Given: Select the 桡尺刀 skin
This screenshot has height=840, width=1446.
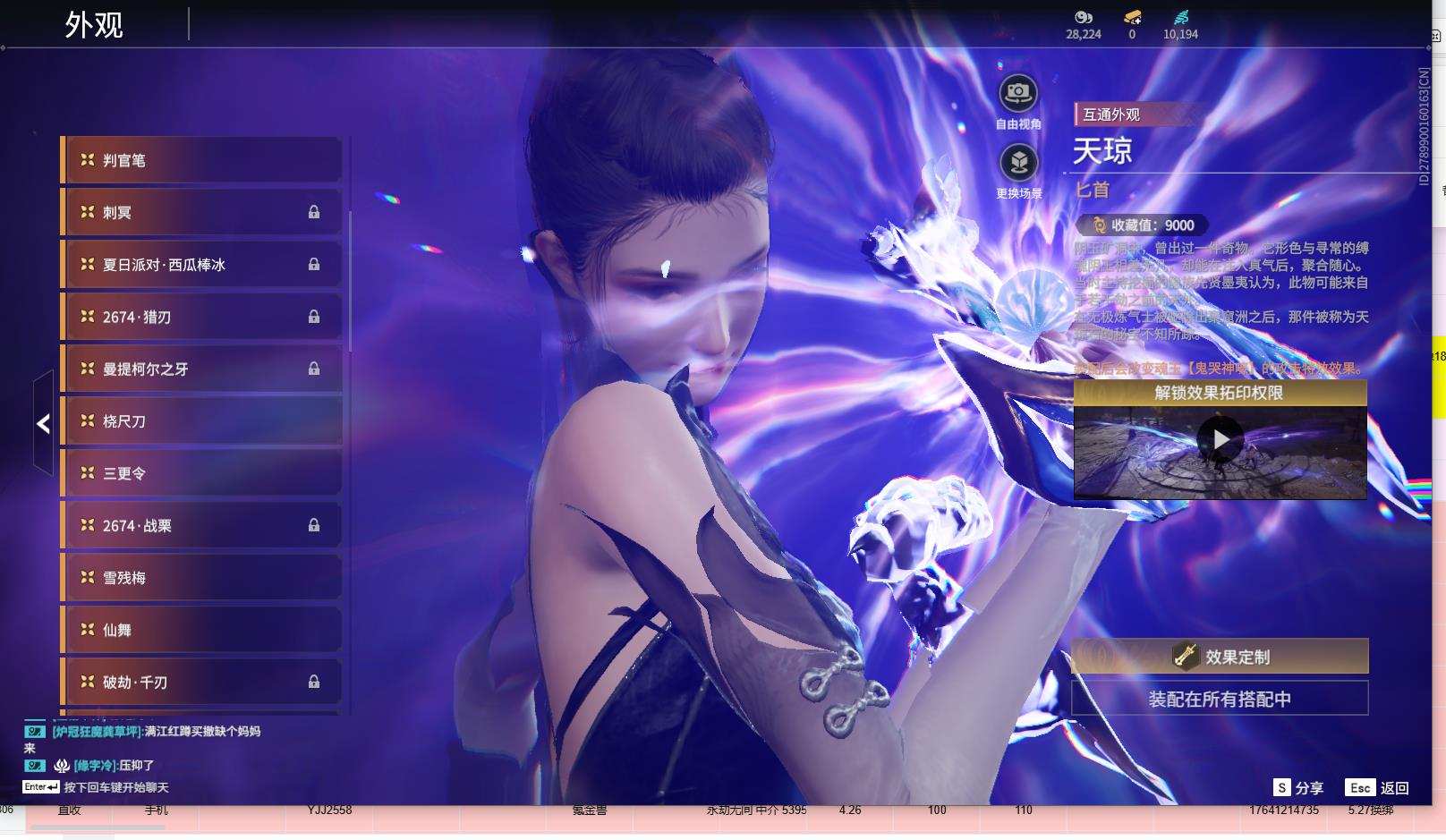Looking at the screenshot, I should [201, 420].
